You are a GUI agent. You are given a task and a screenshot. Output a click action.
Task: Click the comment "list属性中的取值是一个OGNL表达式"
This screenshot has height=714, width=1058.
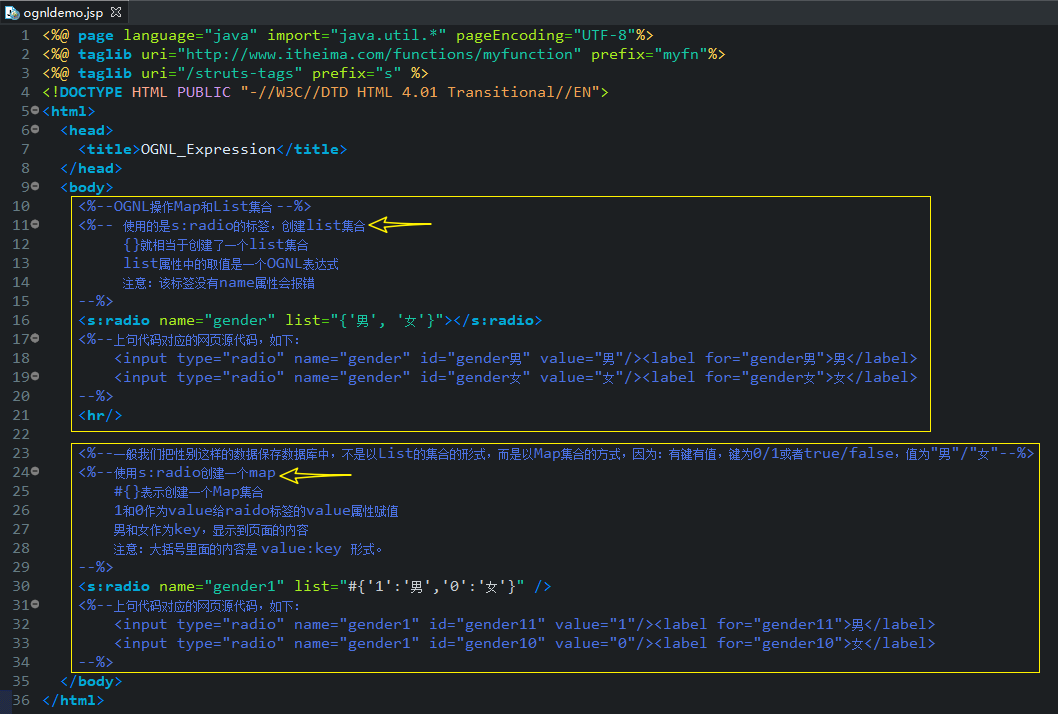[x=231, y=263]
